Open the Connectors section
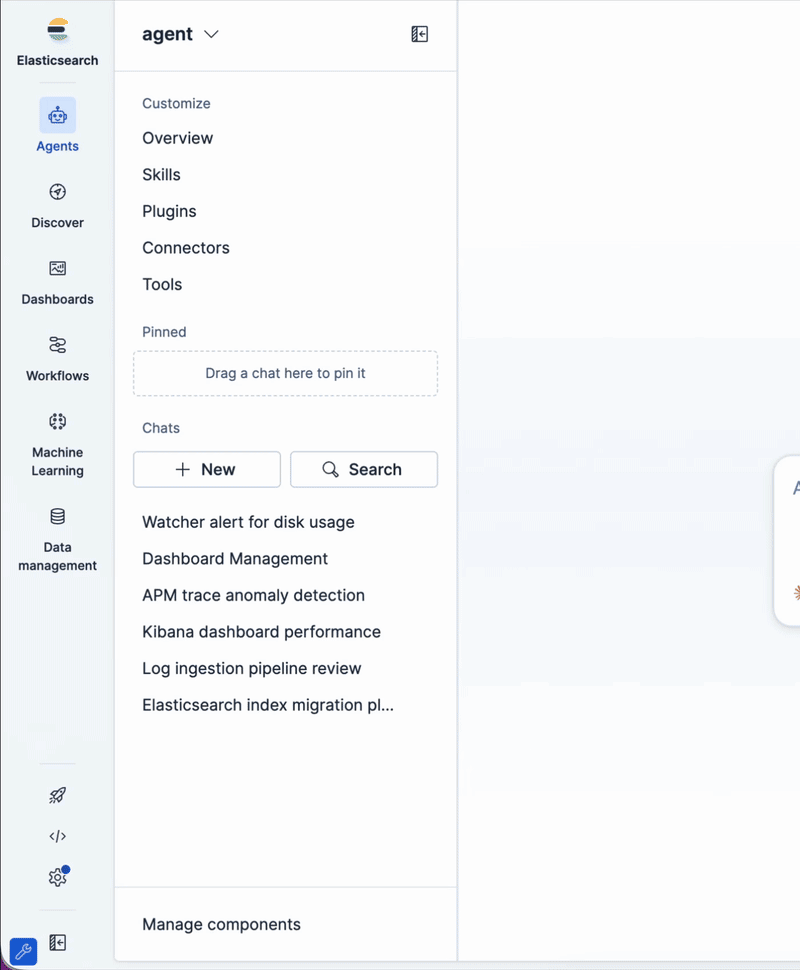The image size is (800, 970). click(186, 247)
